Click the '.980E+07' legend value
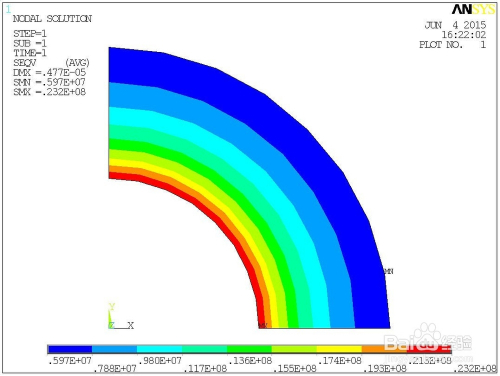 (160, 361)
